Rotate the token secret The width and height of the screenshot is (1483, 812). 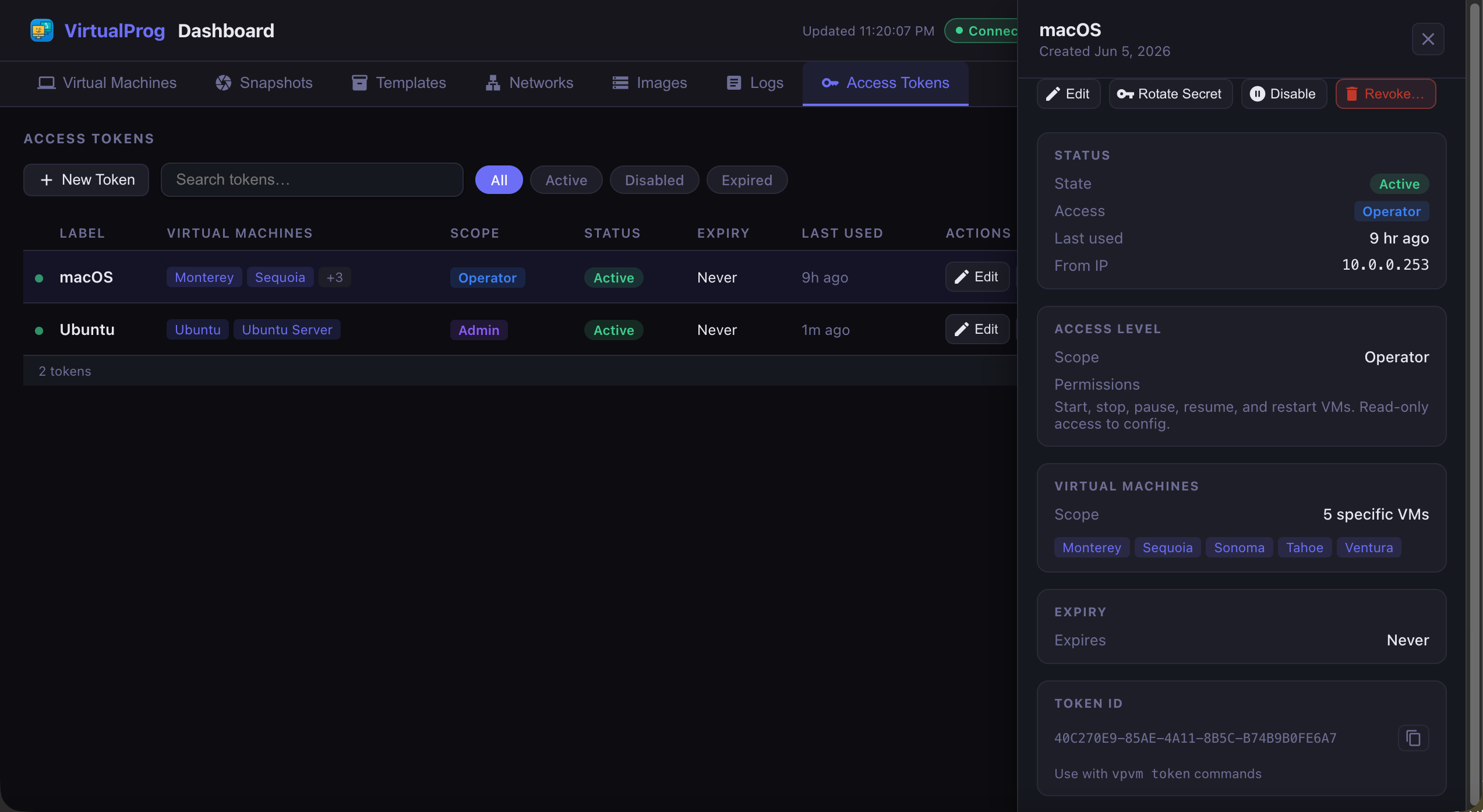[x=1171, y=94]
